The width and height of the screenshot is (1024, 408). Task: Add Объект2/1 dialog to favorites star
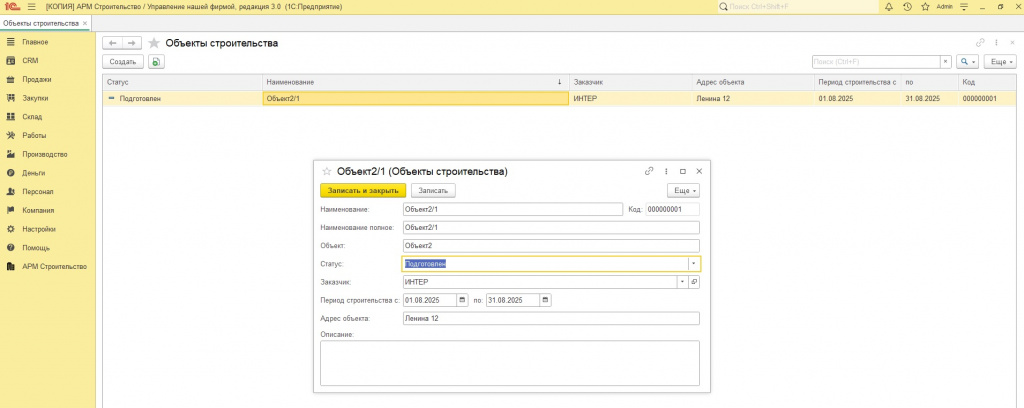coord(326,172)
